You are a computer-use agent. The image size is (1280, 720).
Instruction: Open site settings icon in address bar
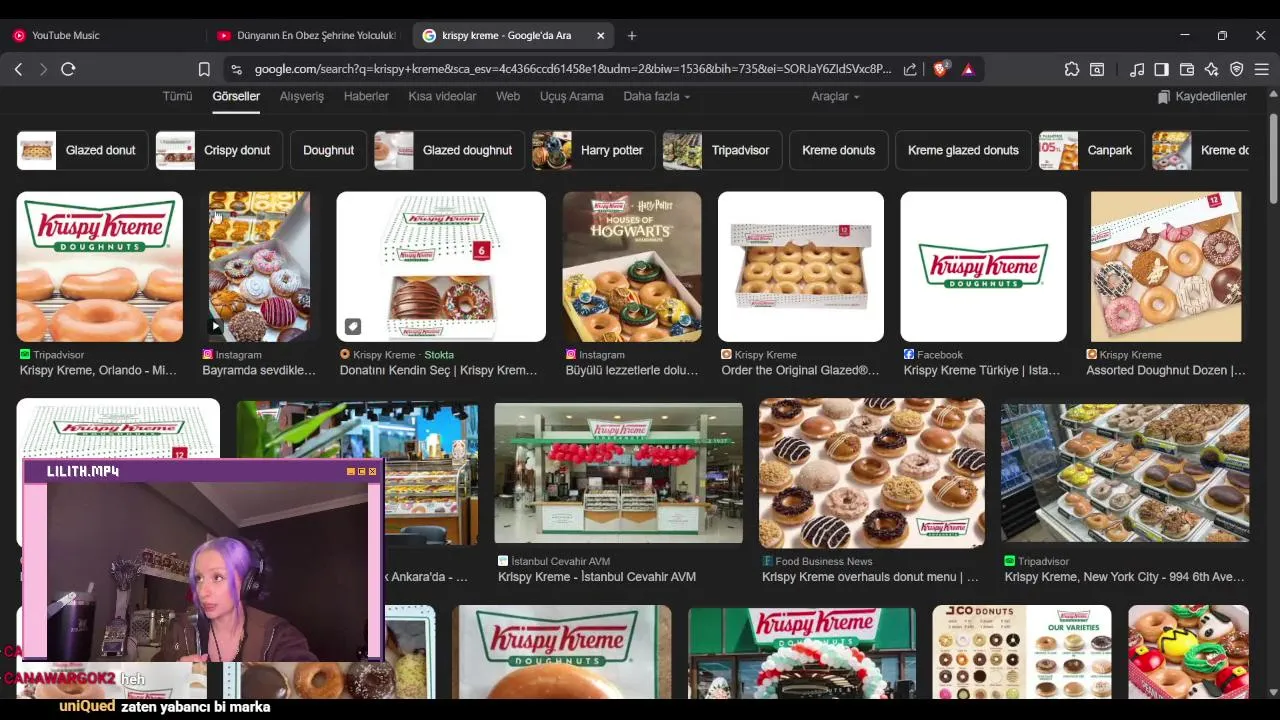point(236,69)
